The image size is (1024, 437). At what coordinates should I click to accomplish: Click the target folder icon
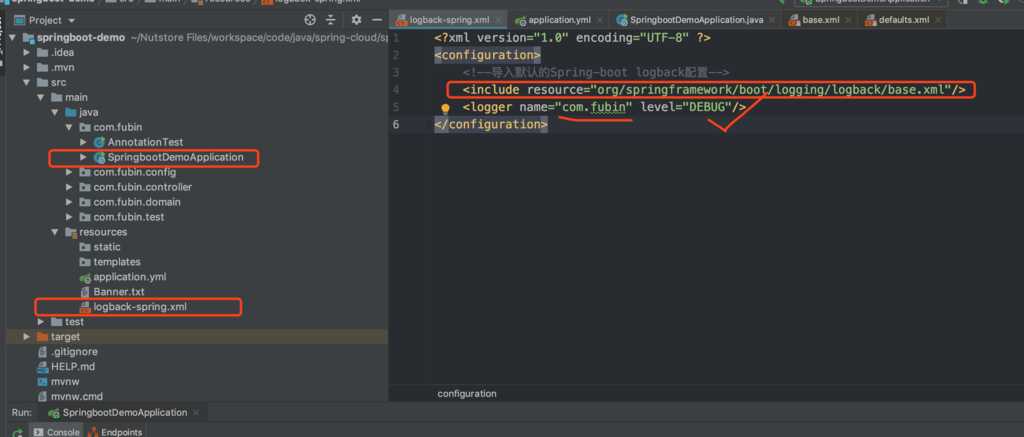tap(42, 336)
